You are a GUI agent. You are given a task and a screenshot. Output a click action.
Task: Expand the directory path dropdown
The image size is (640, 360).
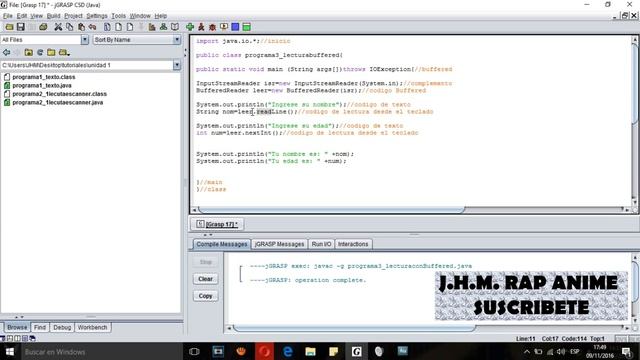[177, 65]
